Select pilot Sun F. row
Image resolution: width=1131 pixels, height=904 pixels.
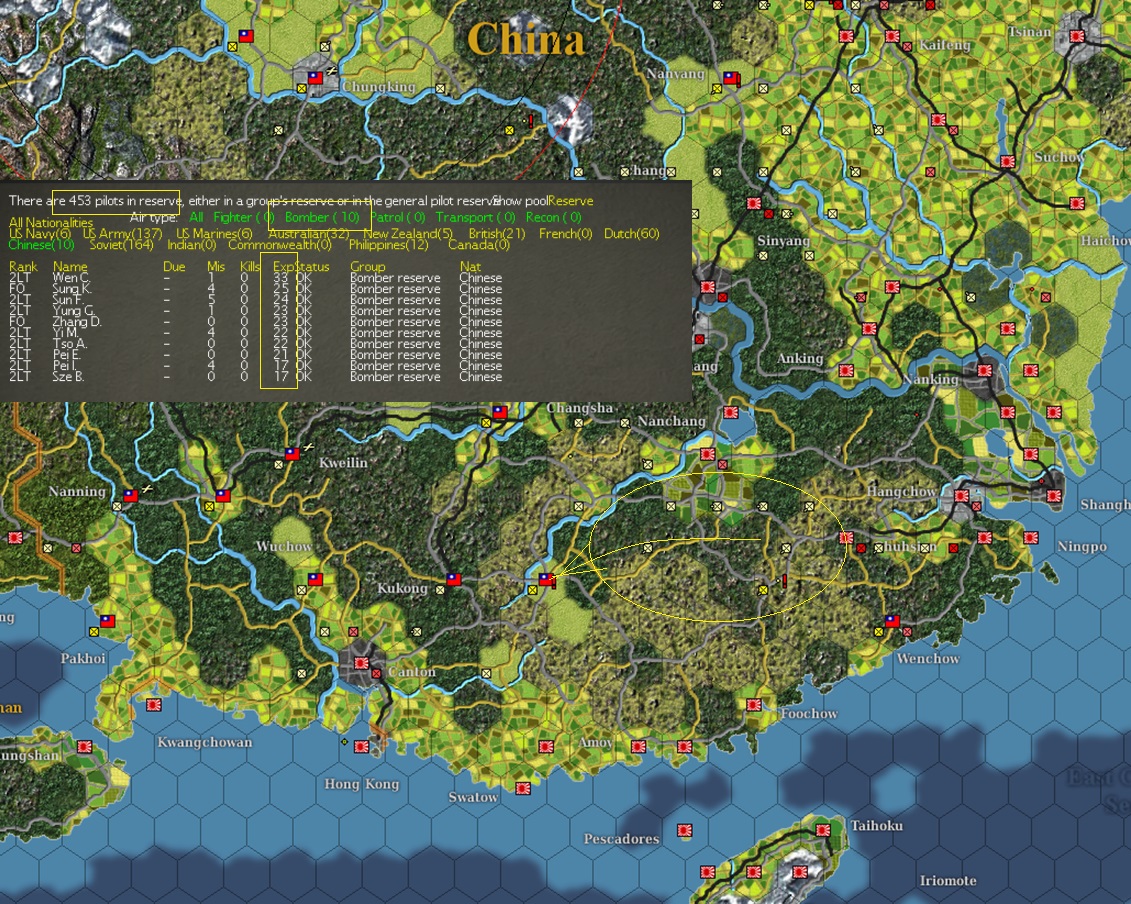(x=256, y=299)
